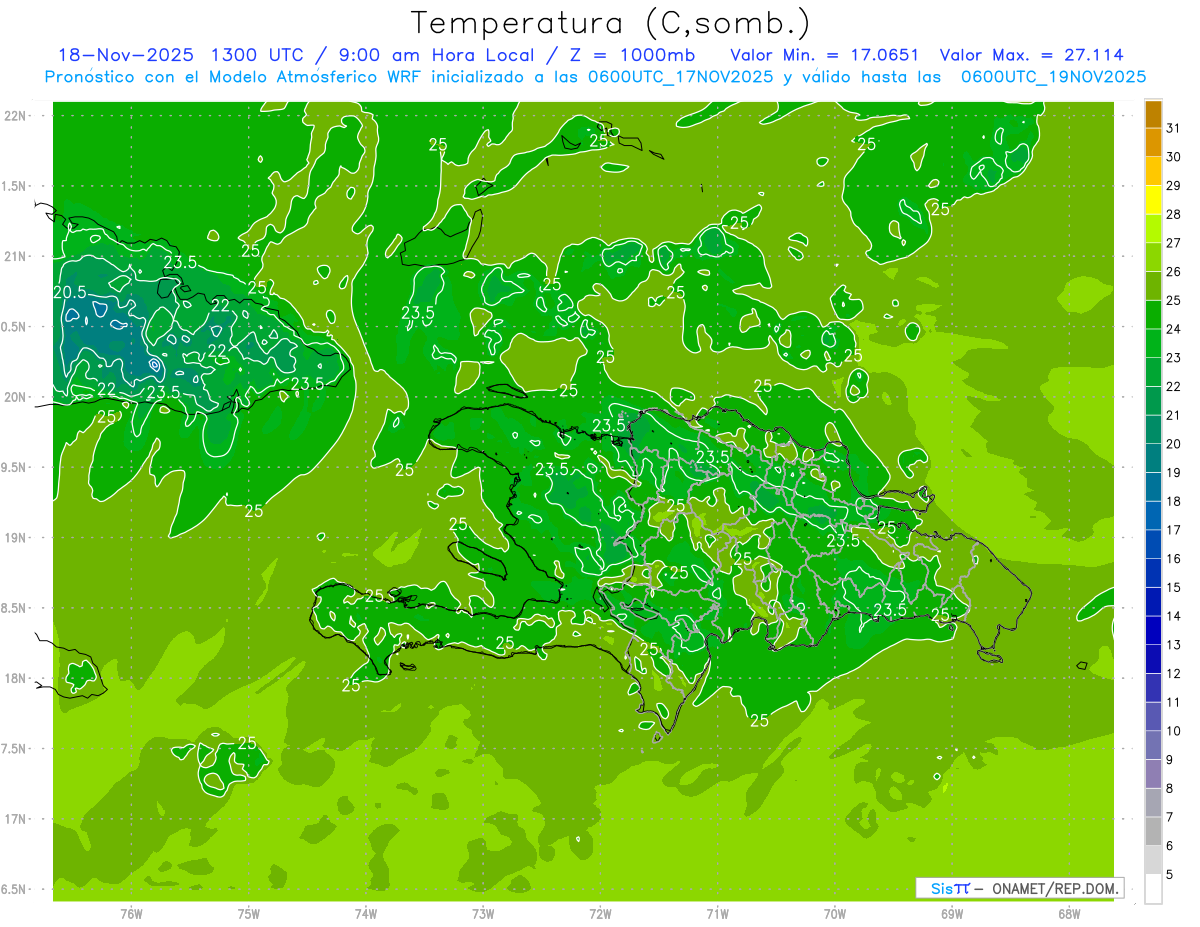Pick the yellow swatch between 28 and 29
This screenshot has height=927, width=1200.
click(1153, 200)
